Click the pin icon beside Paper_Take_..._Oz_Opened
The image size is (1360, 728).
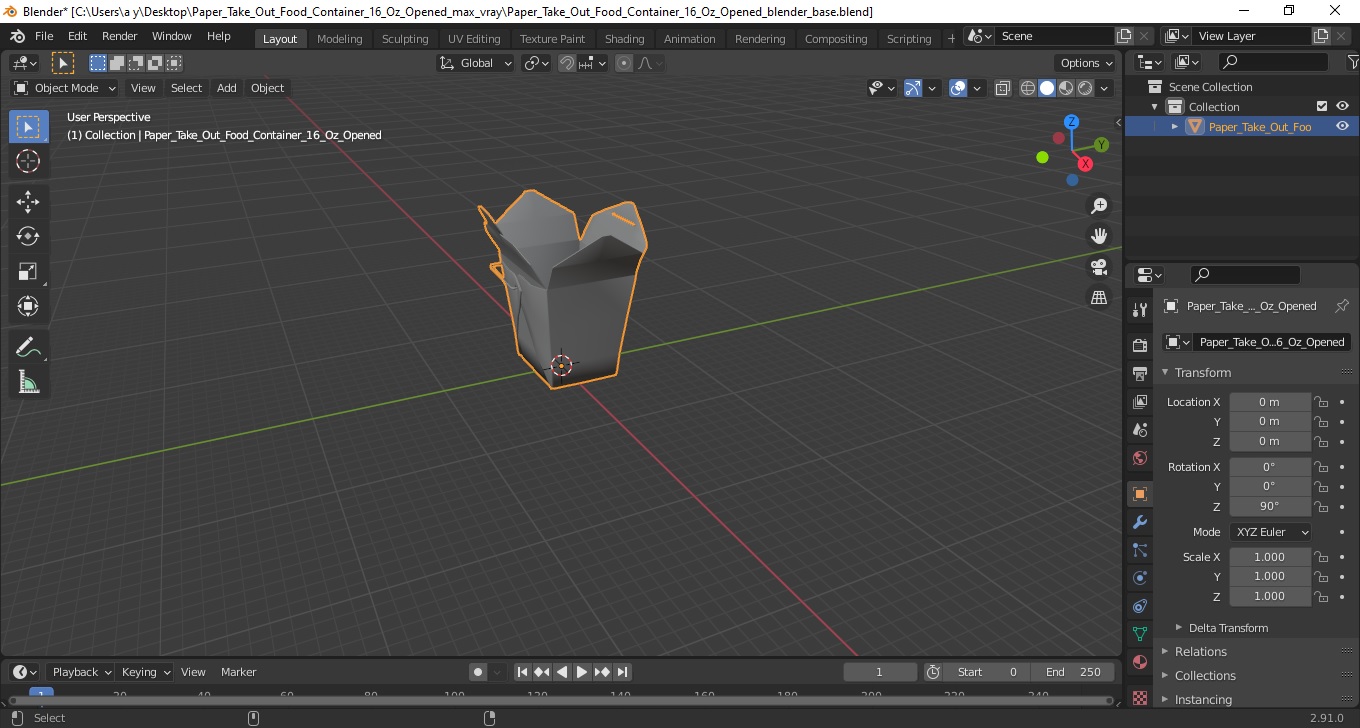[x=1342, y=306]
